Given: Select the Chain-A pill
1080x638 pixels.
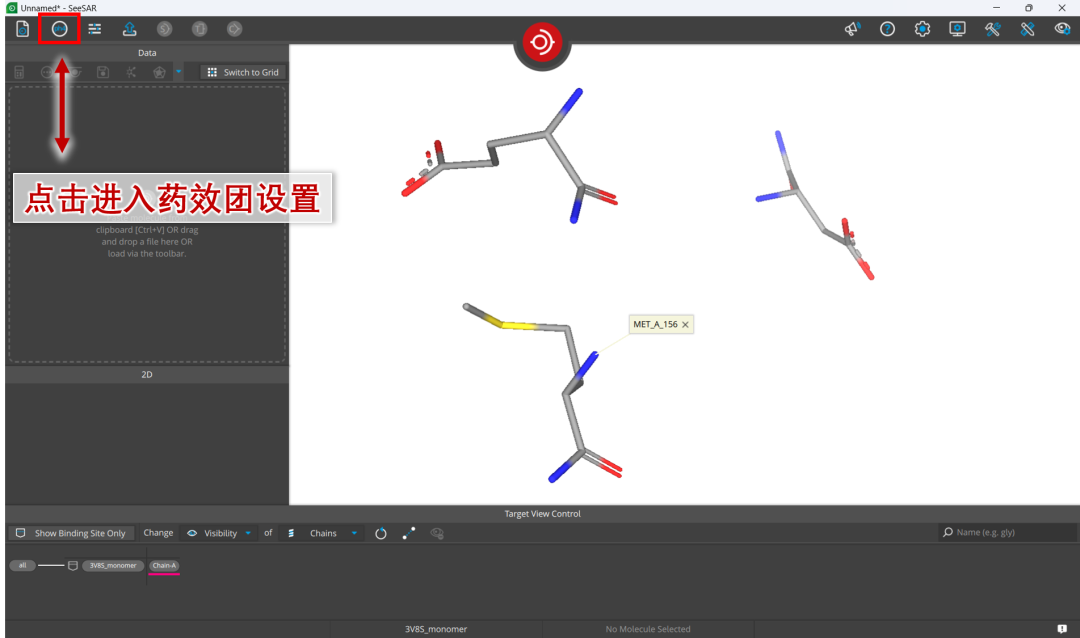Looking at the screenshot, I should coord(164,566).
